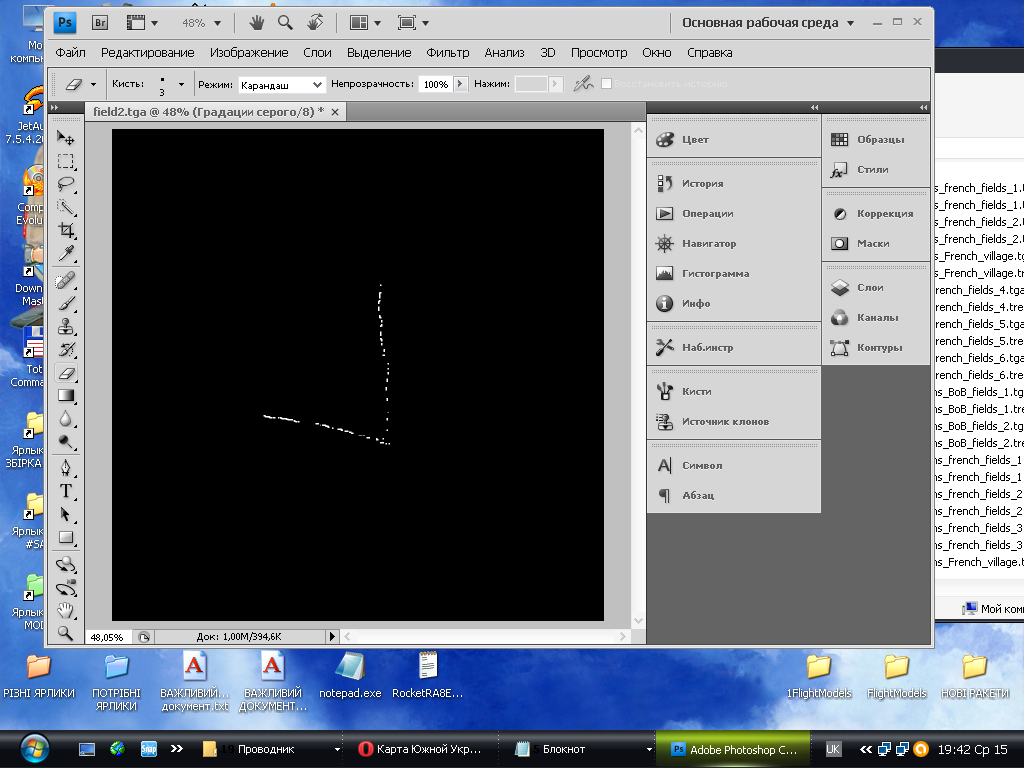
Task: Switch to Блокнот in the taskbar
Action: pyautogui.click(x=565, y=748)
